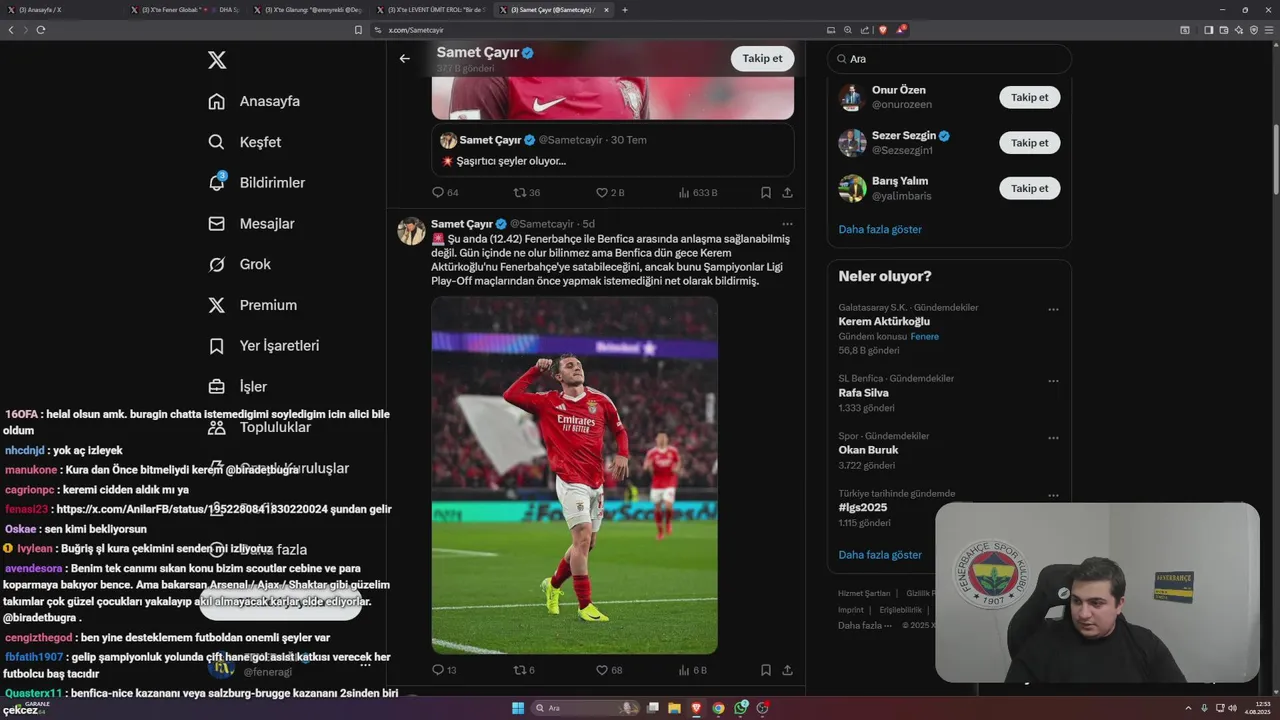The width and height of the screenshot is (1280, 720).
Task: Show more suggested accounts via Daha fazla göster
Action: 880,229
